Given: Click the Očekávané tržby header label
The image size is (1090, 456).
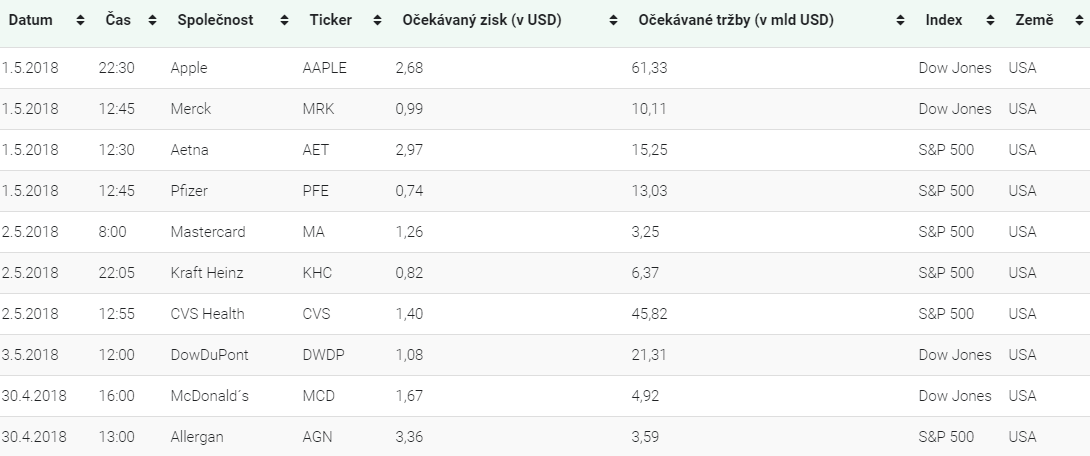Looking at the screenshot, I should [736, 20].
